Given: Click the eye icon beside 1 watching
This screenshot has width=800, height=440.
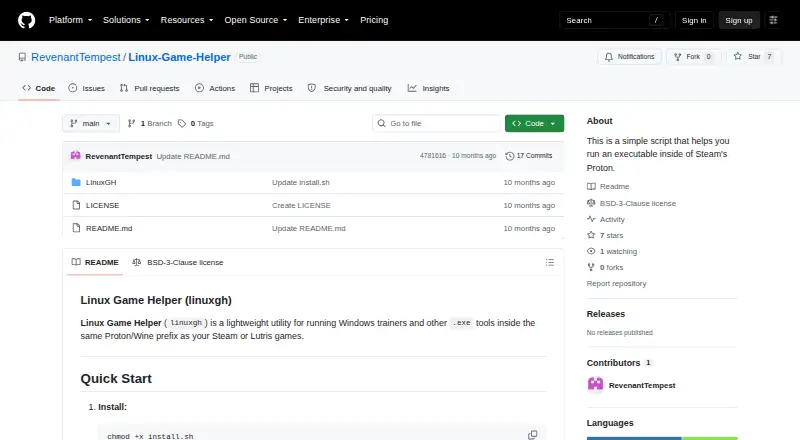Looking at the screenshot, I should (591, 251).
